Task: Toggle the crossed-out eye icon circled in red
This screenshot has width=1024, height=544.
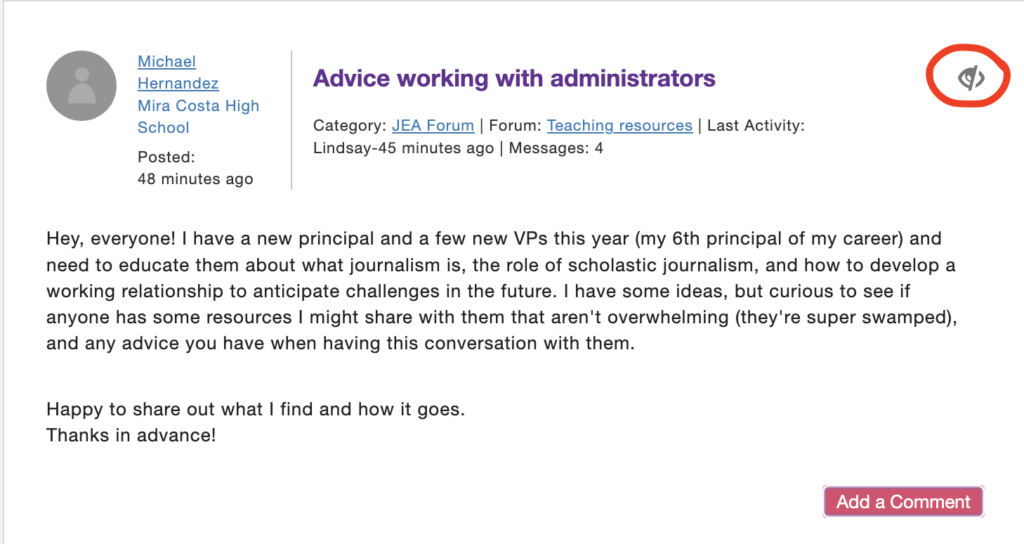Action: pos(971,78)
